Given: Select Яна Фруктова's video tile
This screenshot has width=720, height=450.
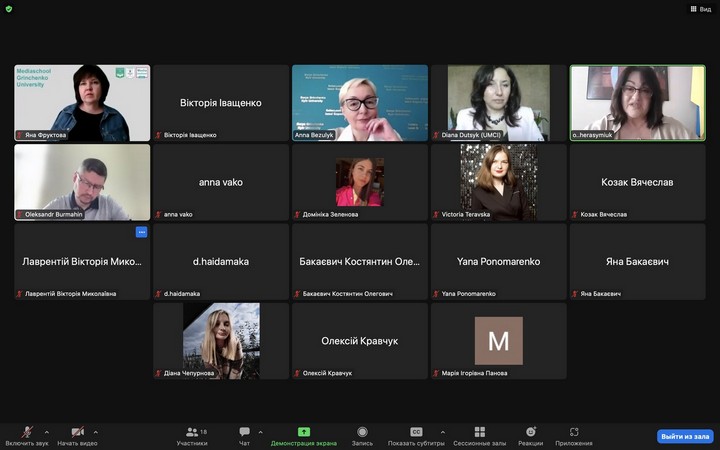Looking at the screenshot, I should pos(82,102).
